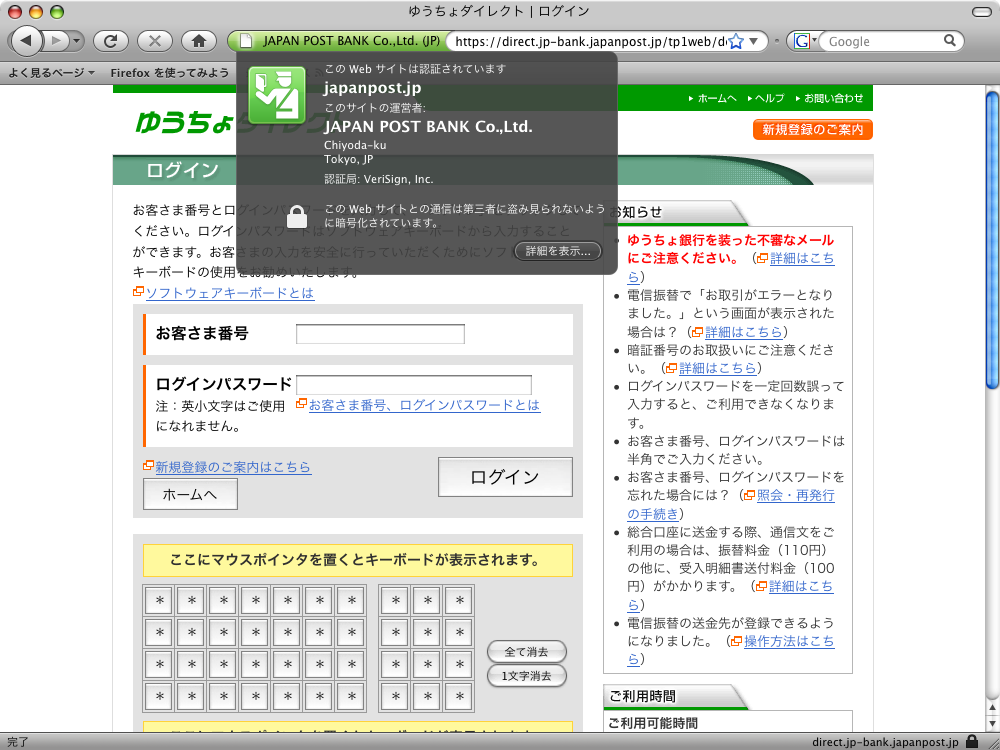This screenshot has height=750, width=1000.
Task: Click the search magnifier icon
Action: pos(950,41)
